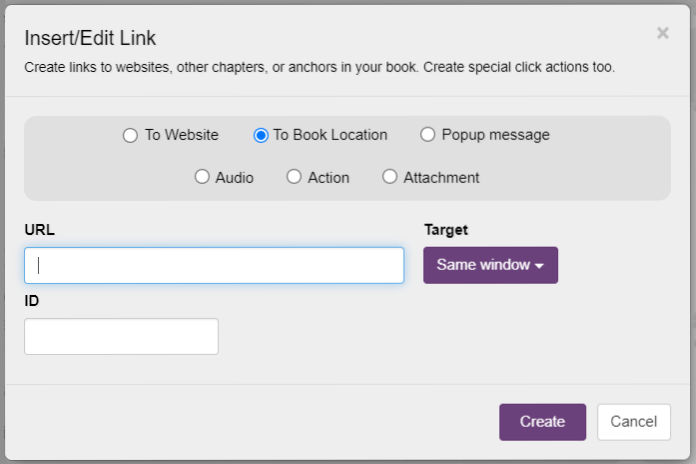Choose the To Book Location option
696x464 pixels.
[x=261, y=135]
